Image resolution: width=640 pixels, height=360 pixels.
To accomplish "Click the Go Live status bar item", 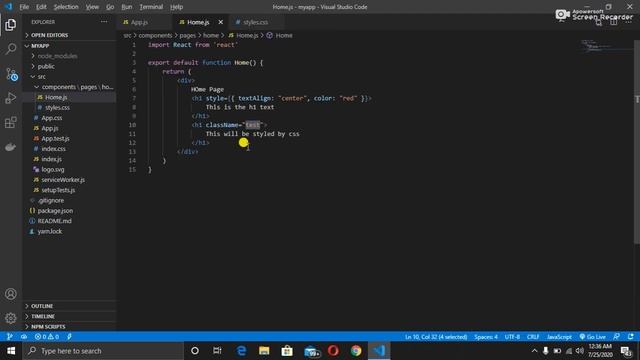I will pos(593,337).
